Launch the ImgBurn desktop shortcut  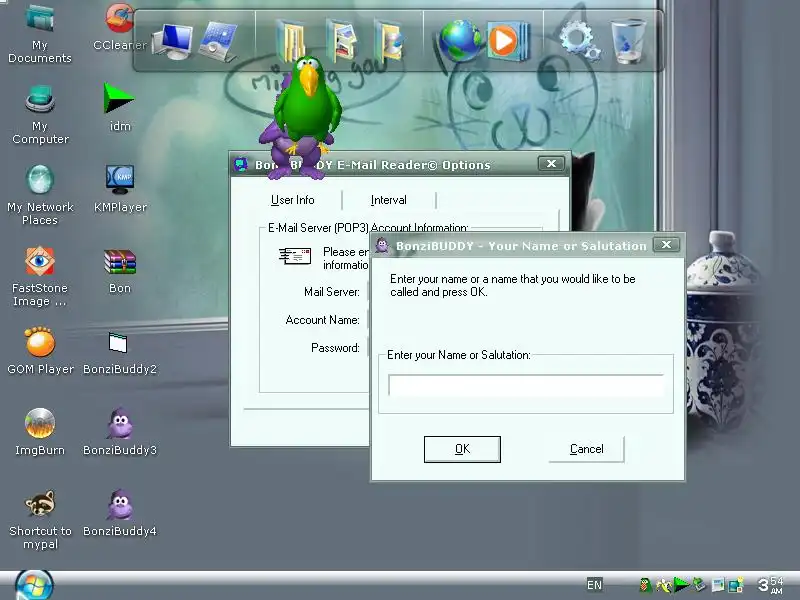(x=40, y=432)
